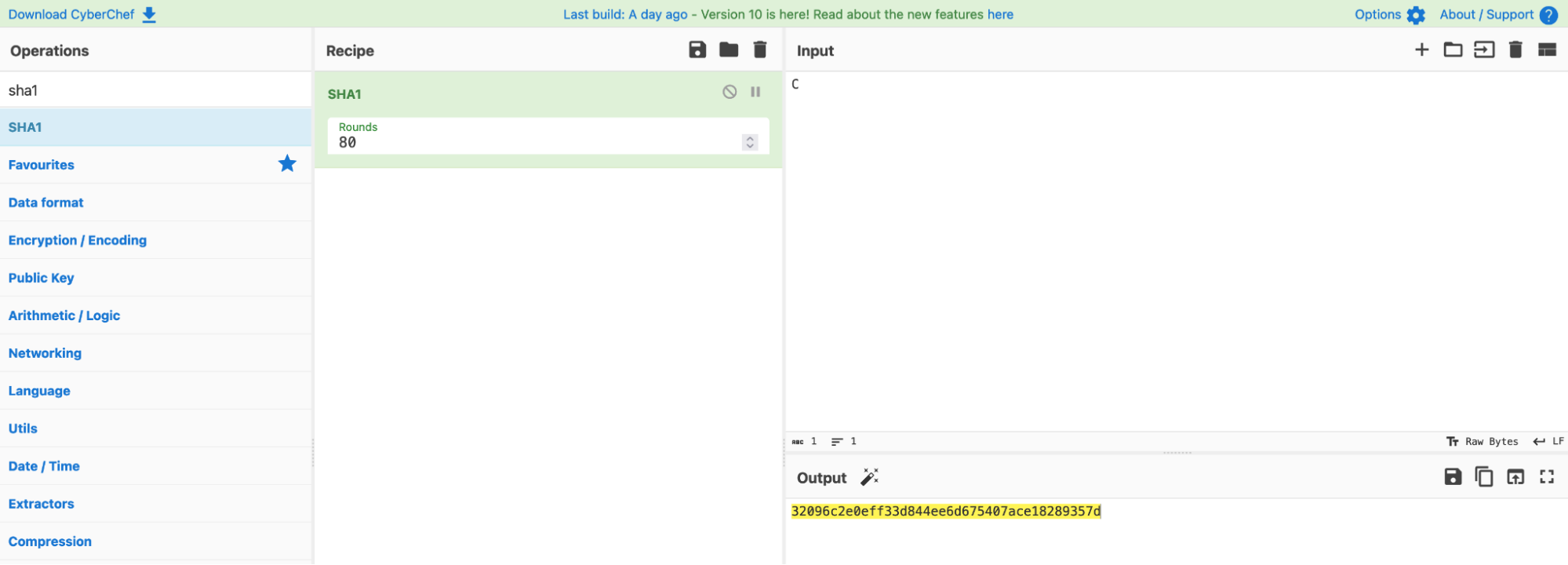Change the Raw Bytes input encoding
This screenshot has height=565, width=1568.
[1483, 442]
